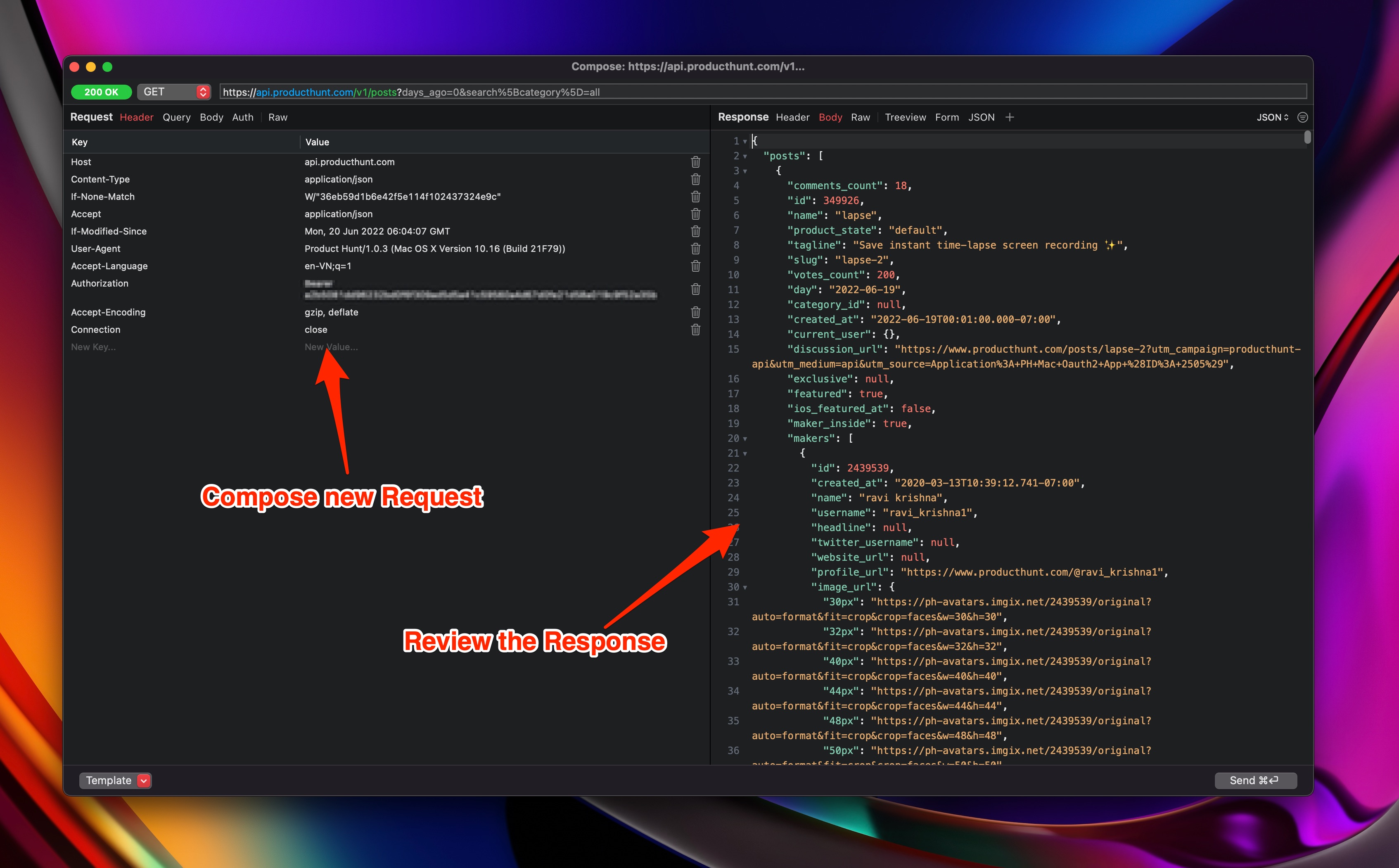
Task: Click the 200 OK status badge
Action: (101, 92)
